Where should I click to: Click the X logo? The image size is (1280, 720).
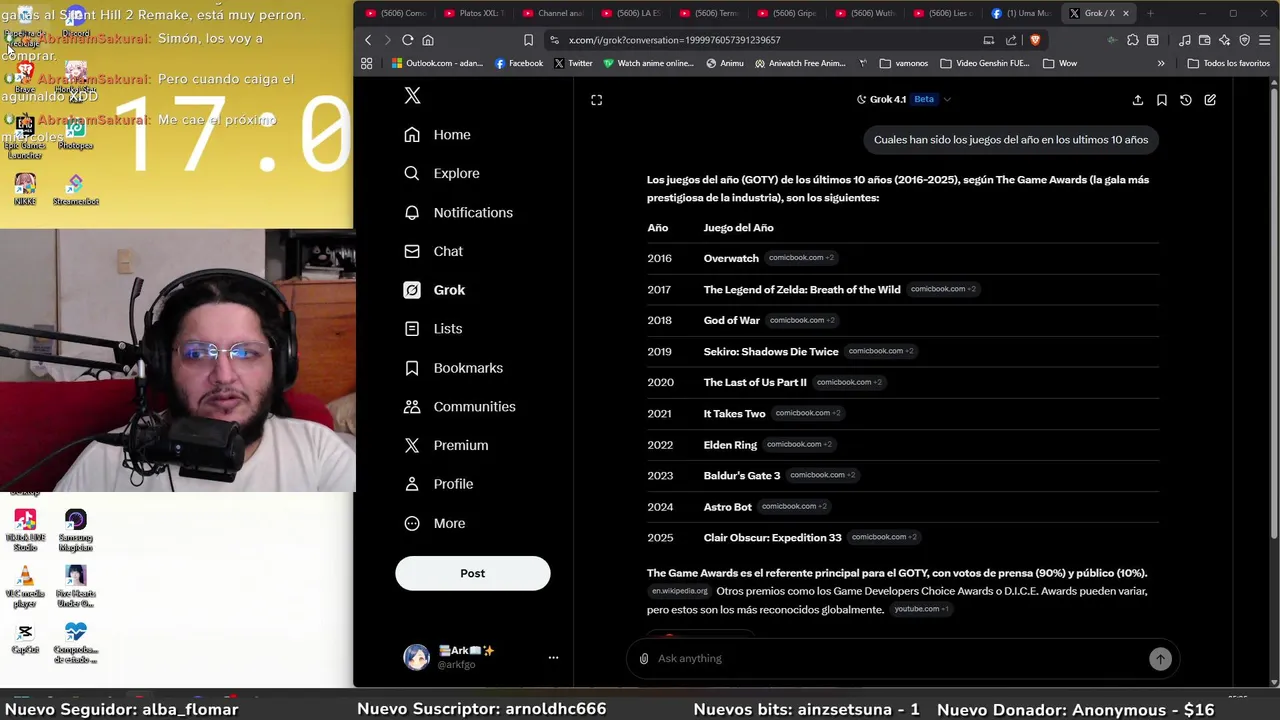pyautogui.click(x=412, y=96)
